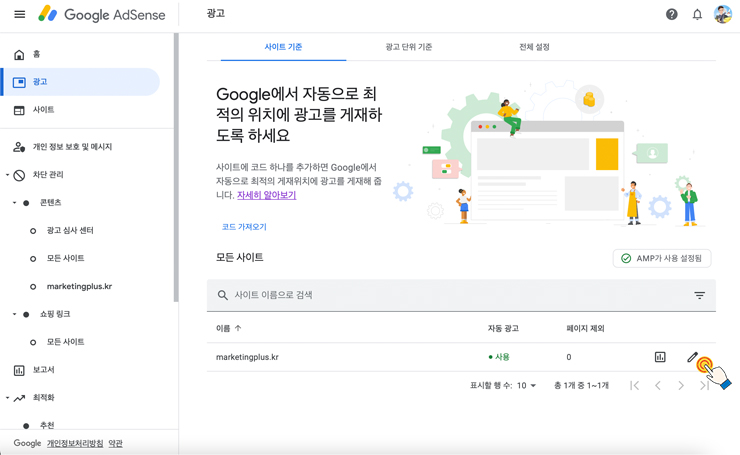The width and height of the screenshot is (740, 455).
Task: Click the AMP가 사용 설정됨 button
Action: tap(662, 258)
